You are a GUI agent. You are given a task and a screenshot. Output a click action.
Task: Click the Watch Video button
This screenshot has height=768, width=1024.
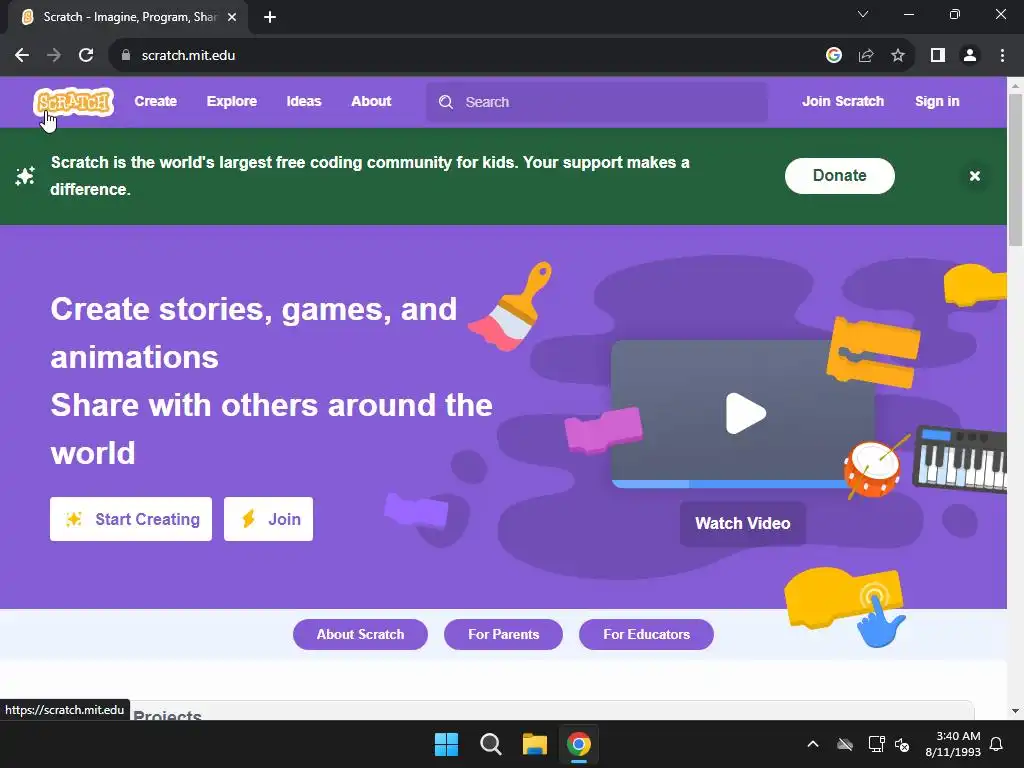pyautogui.click(x=743, y=523)
